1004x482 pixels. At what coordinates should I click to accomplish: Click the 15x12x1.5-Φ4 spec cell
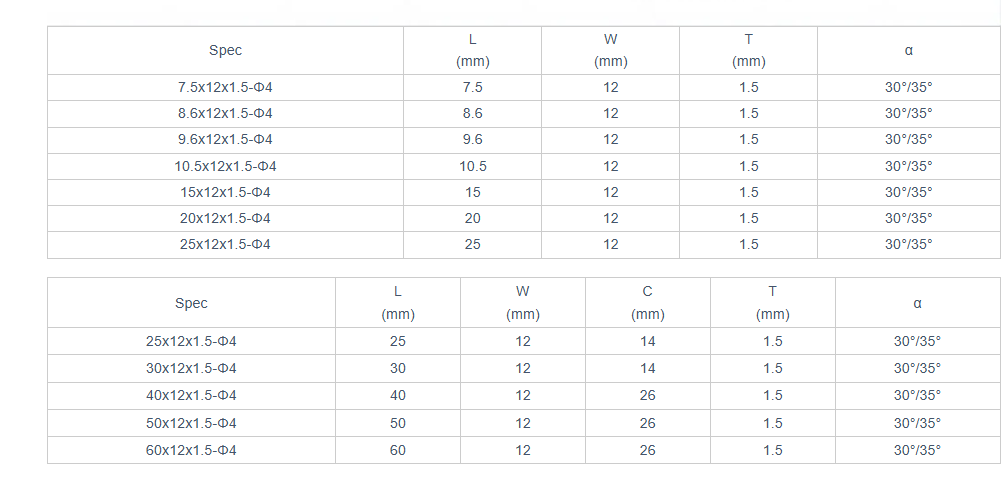click(x=225, y=192)
